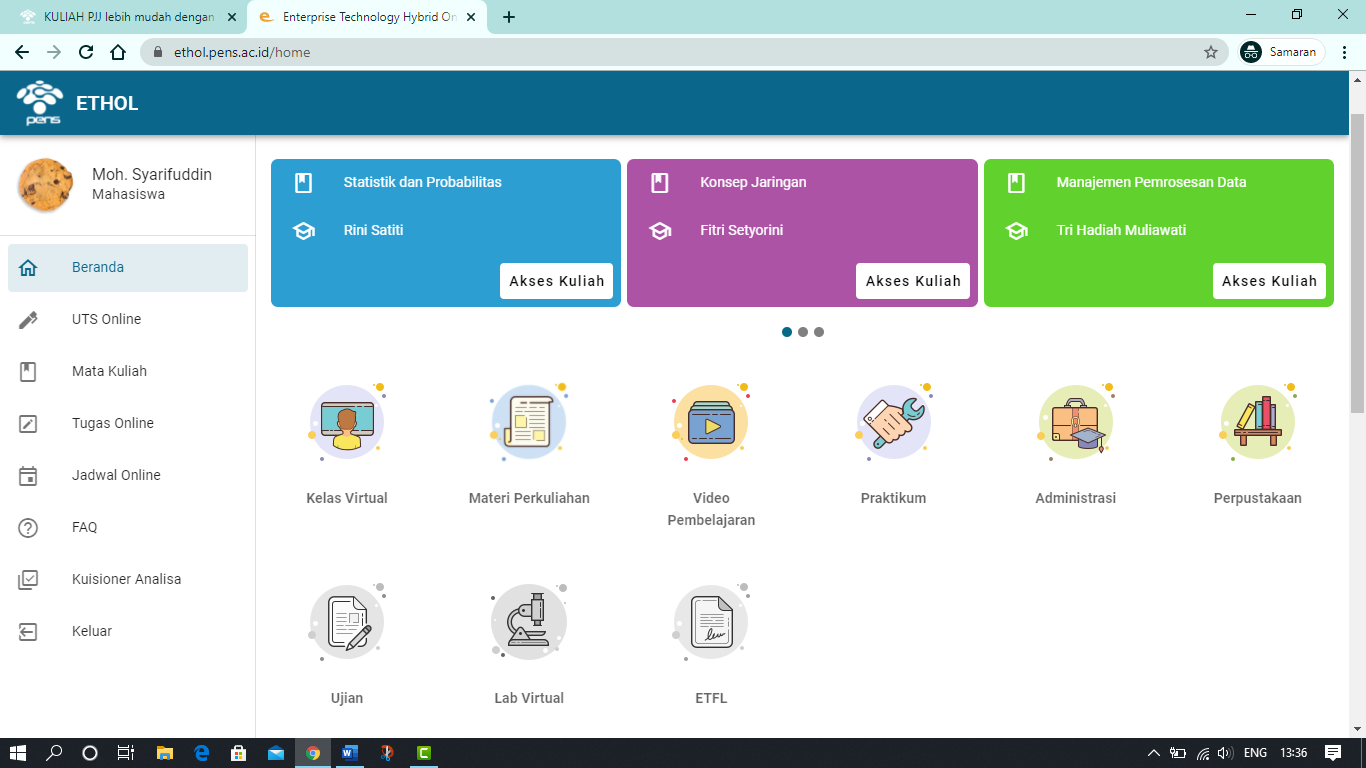Viewport: 1366px width, 768px height.
Task: Select the second carousel dot indicator
Action: click(802, 331)
